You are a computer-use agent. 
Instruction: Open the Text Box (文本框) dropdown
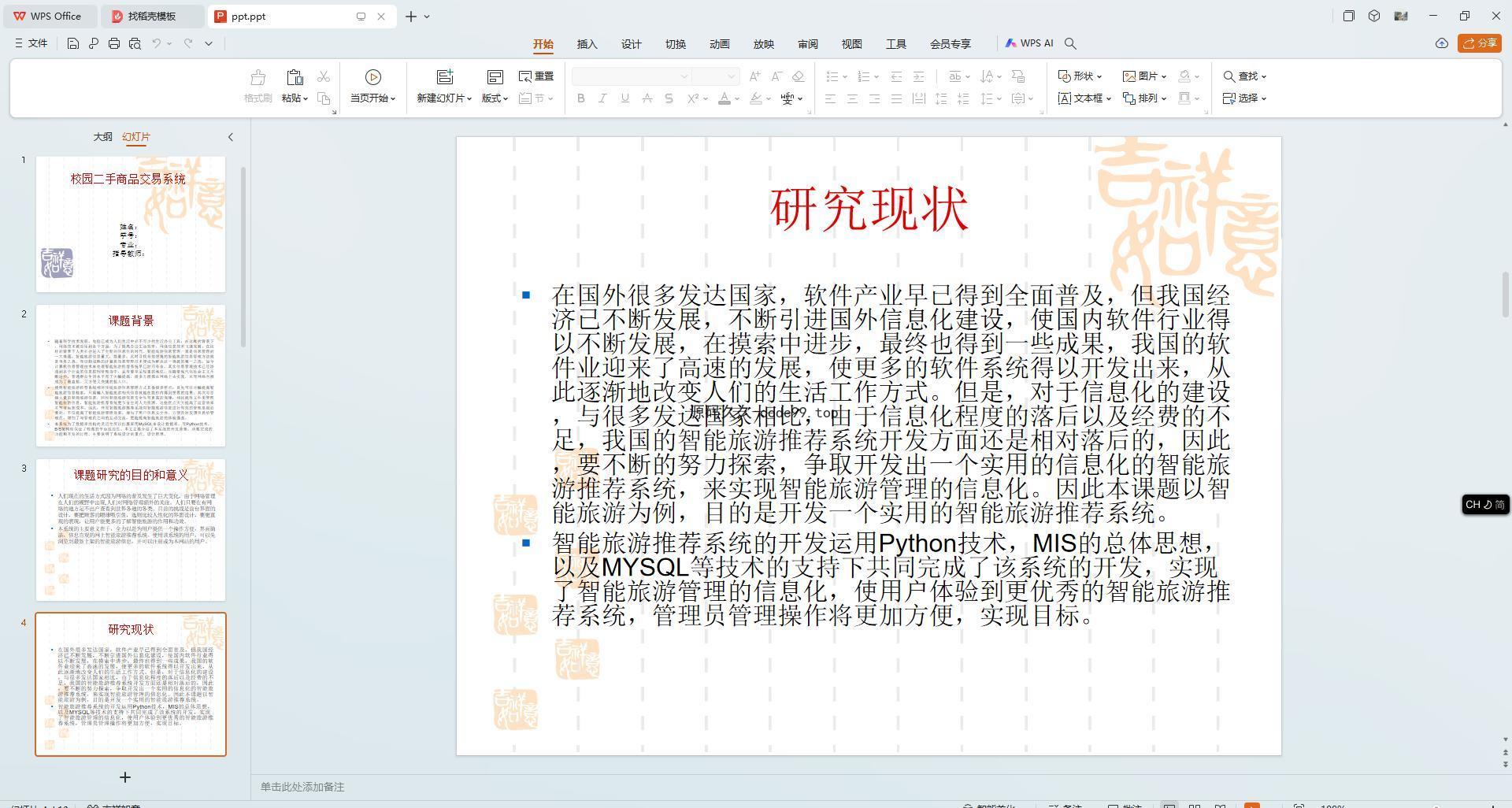[1084, 98]
